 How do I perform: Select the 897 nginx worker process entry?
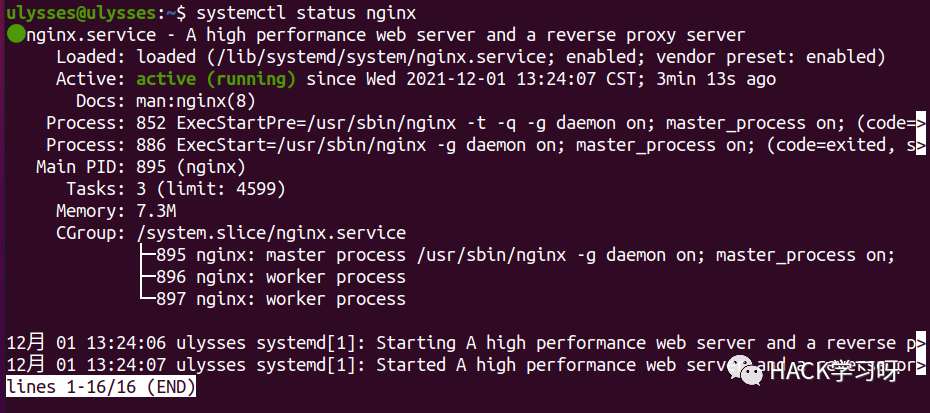[x=280, y=298]
